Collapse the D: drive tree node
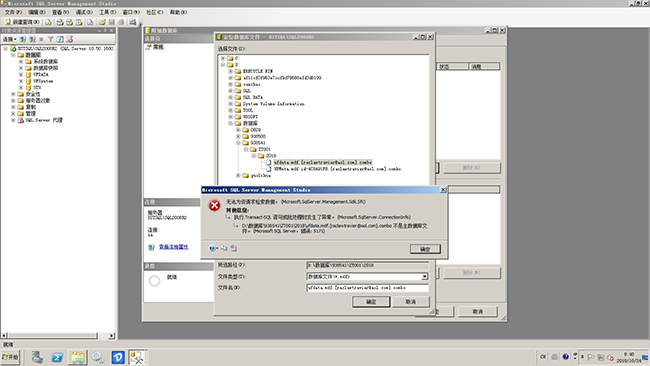The height and width of the screenshot is (366, 650). (x=223, y=65)
